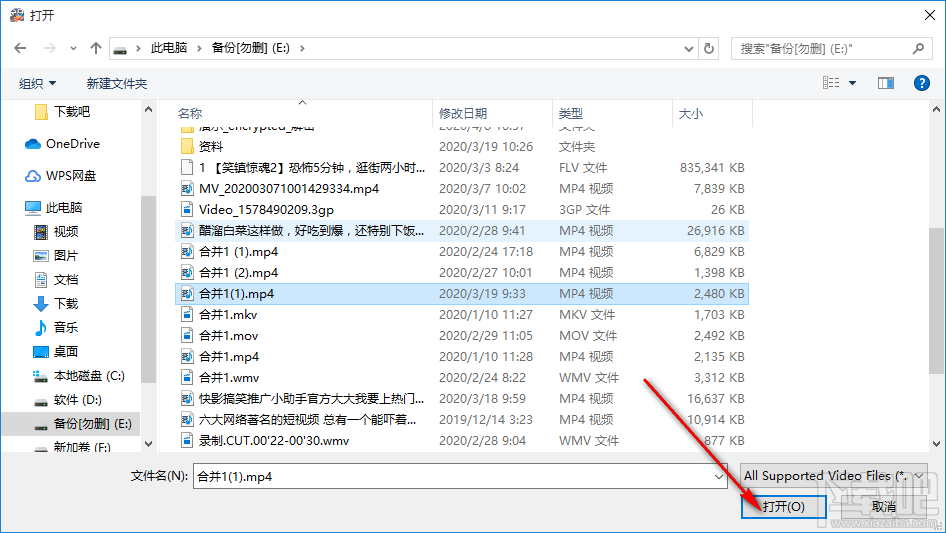
Task: Open WPS网盘 in the navigation pane
Action: pos(60,176)
